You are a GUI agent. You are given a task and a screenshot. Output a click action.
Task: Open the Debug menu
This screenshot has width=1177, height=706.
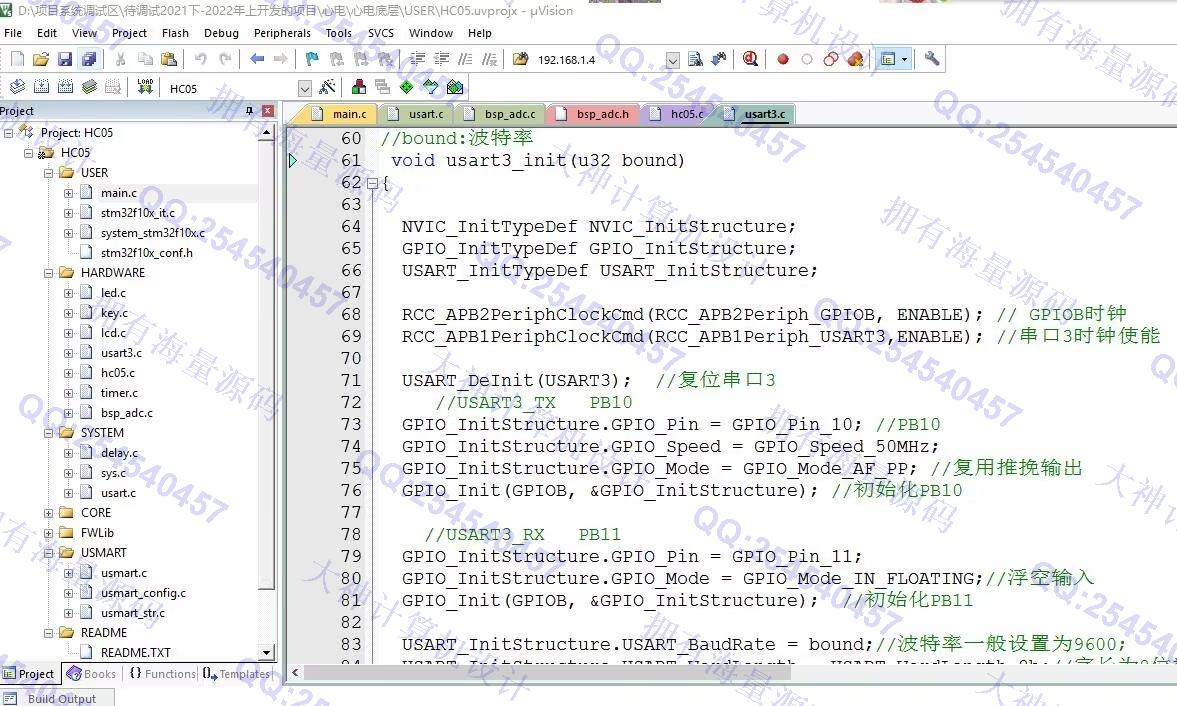click(x=221, y=33)
